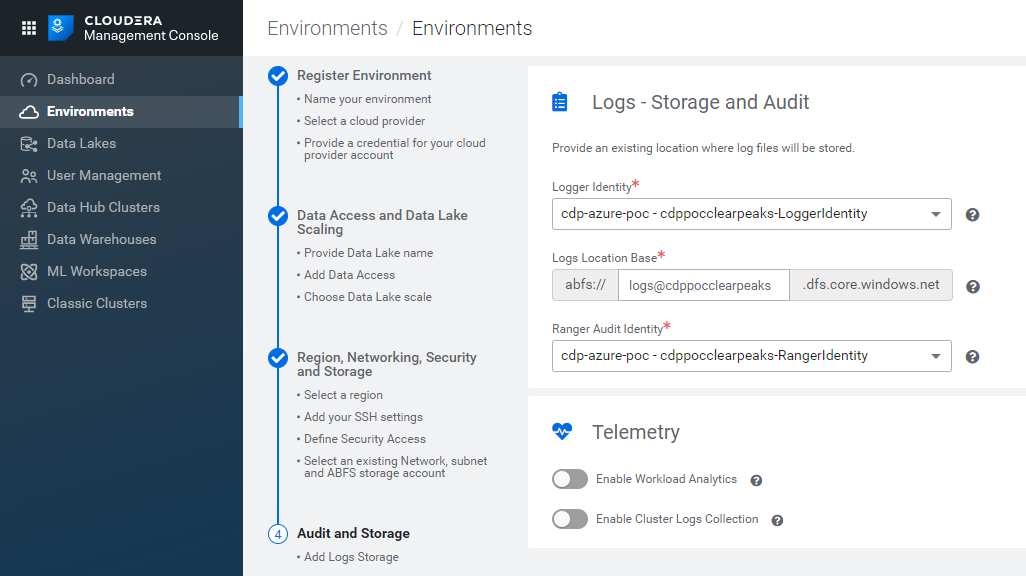Open help for Enable Cluster Logs Collection
Screen dimensions: 1026x576
tap(777, 520)
